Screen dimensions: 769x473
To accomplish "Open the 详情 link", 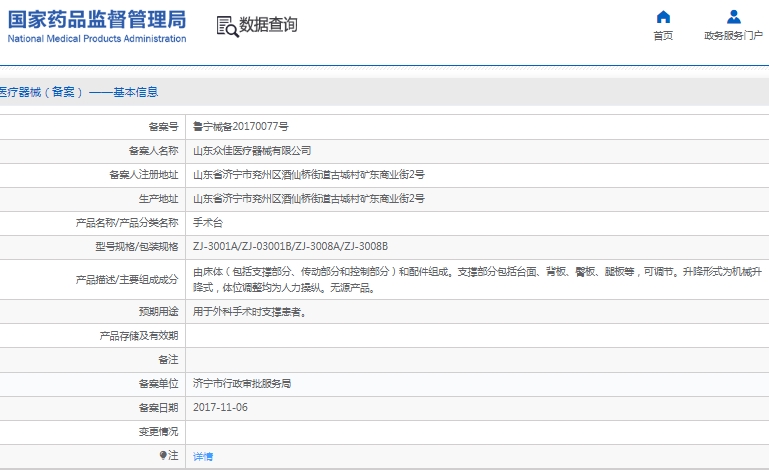I will pos(203,456).
